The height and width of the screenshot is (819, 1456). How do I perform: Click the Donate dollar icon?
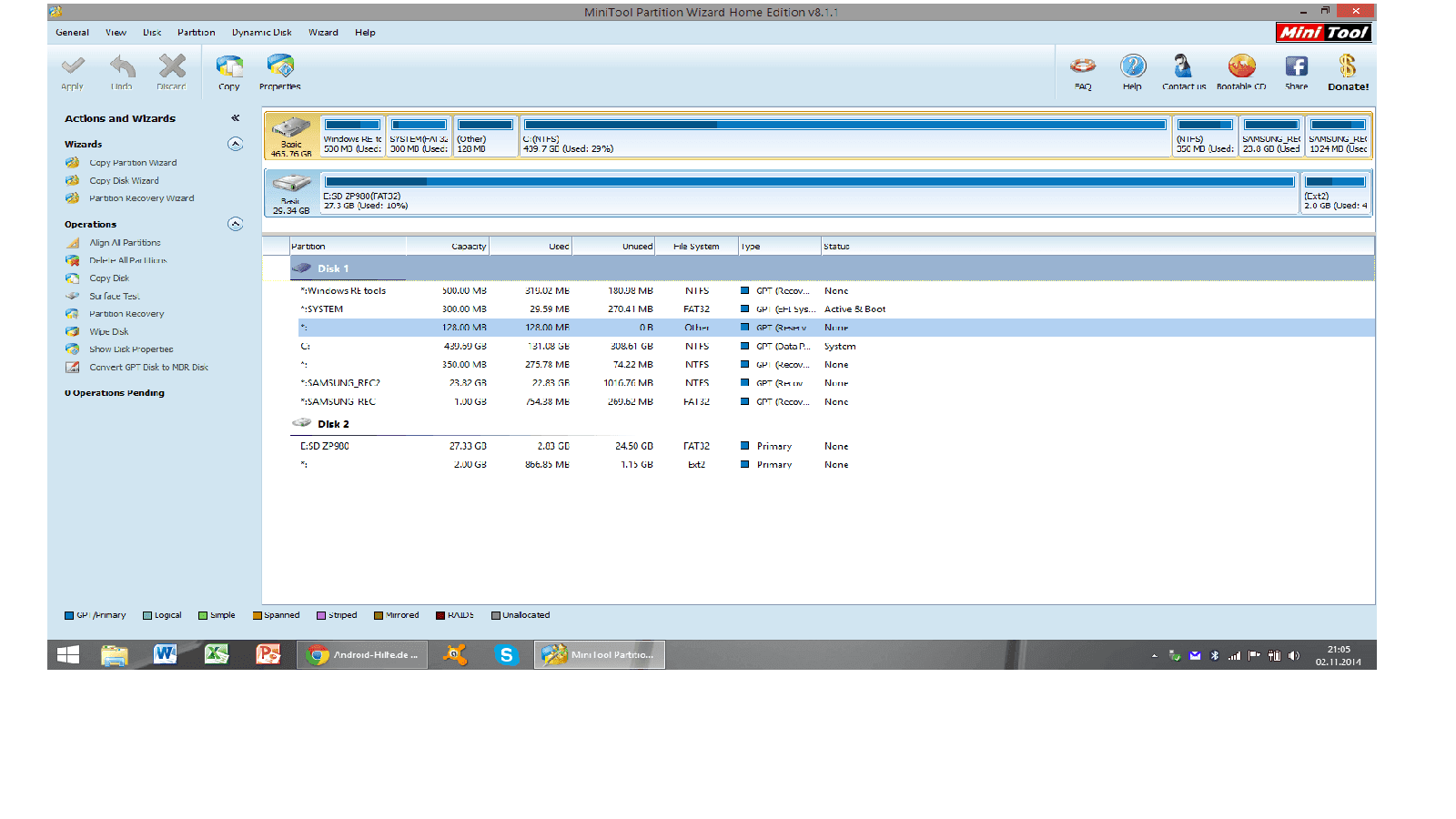[1348, 66]
